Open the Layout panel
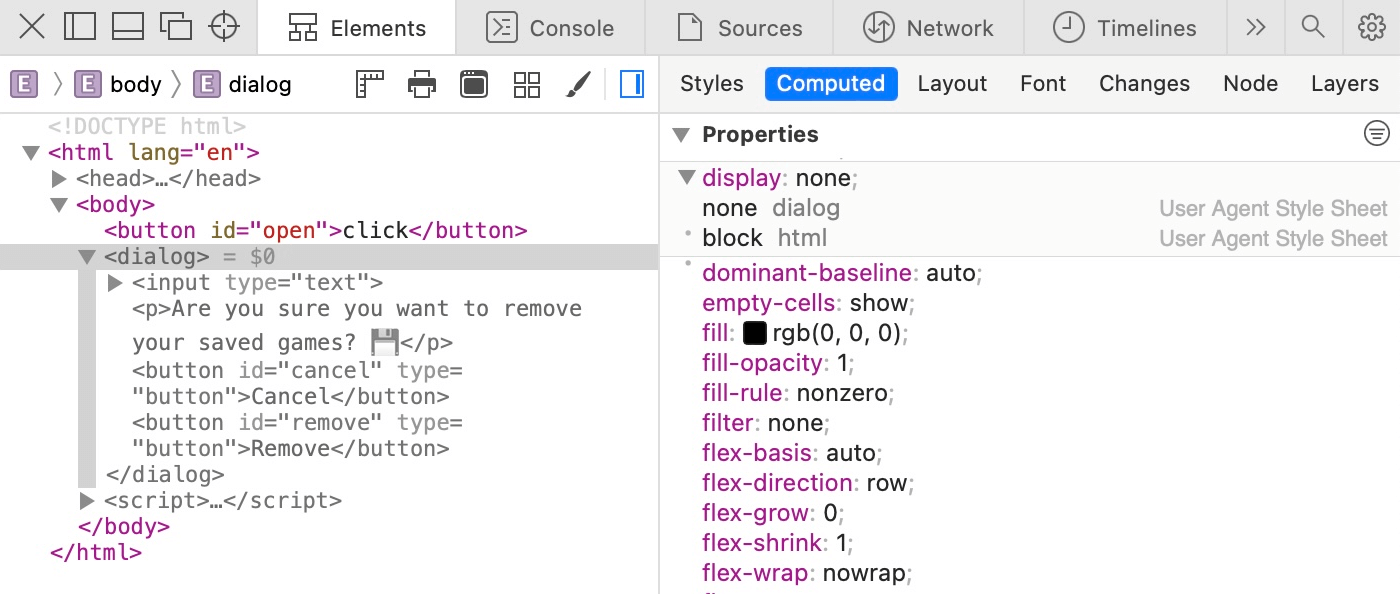The height and width of the screenshot is (594, 1400). click(x=952, y=84)
